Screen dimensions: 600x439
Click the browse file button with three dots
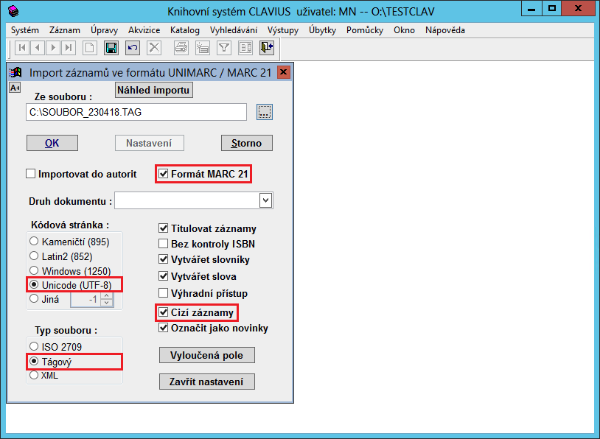(264, 111)
